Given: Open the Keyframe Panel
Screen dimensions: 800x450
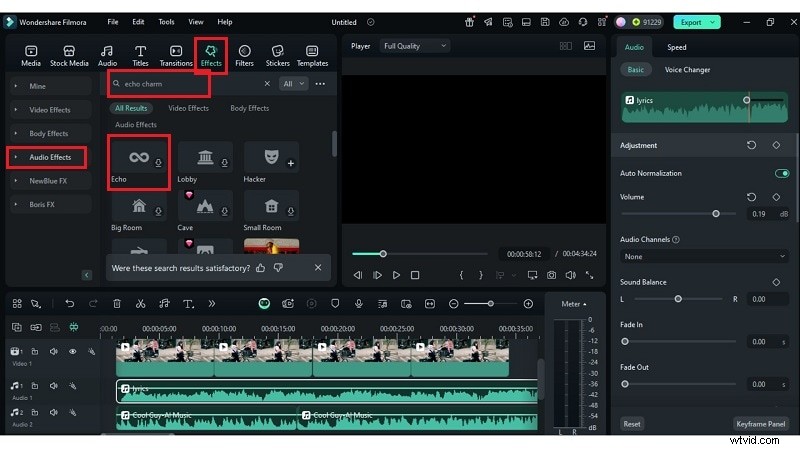Looking at the screenshot, I should (761, 424).
